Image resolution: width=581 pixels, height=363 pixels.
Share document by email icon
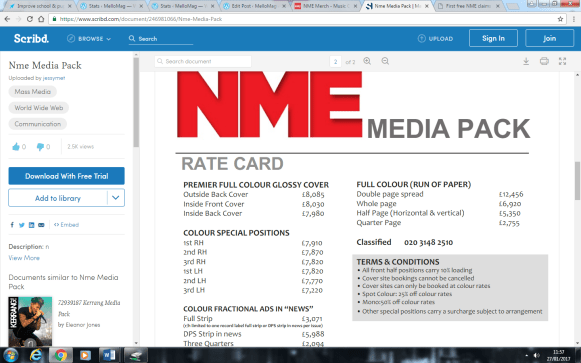point(41,225)
